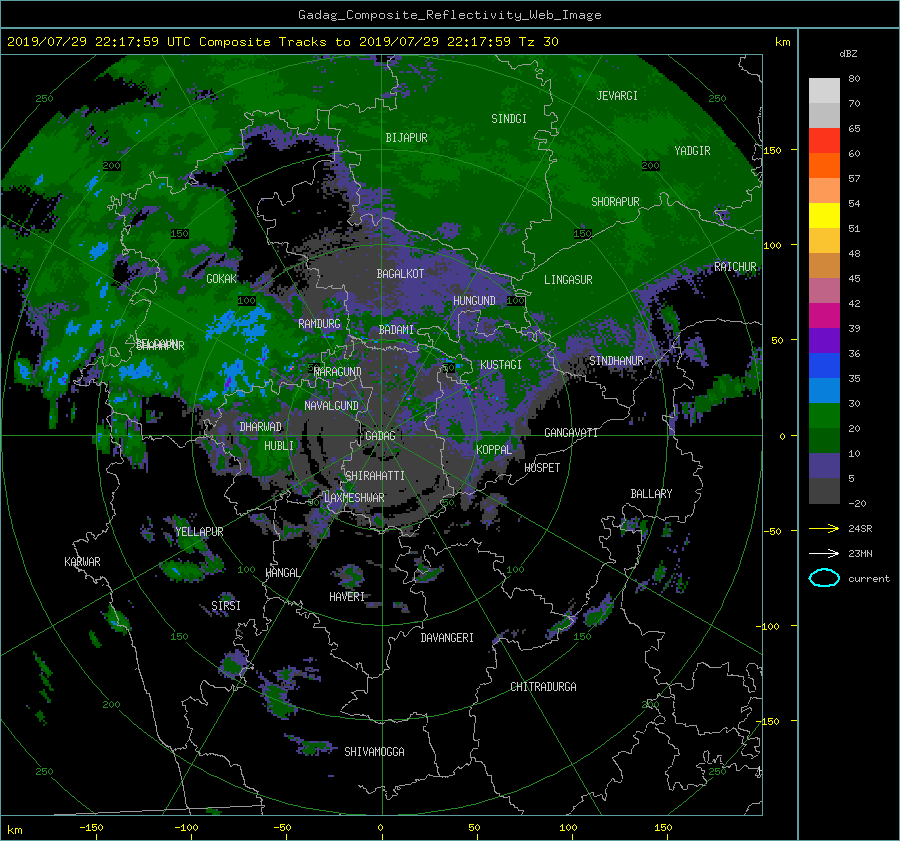Click the 'CHITRADURGA' city label

[x=544, y=687]
